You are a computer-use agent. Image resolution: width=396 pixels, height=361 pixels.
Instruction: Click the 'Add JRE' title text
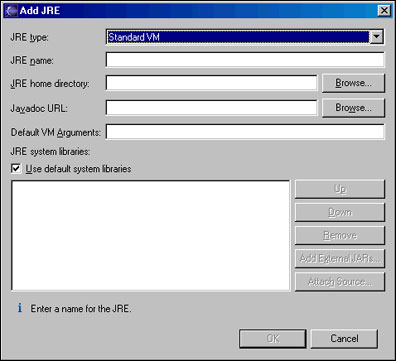coord(40,11)
